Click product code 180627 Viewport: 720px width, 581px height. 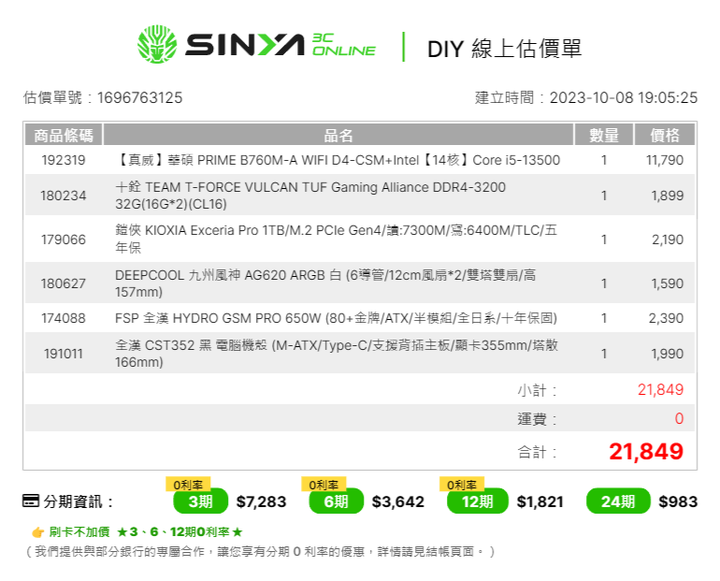(63, 283)
